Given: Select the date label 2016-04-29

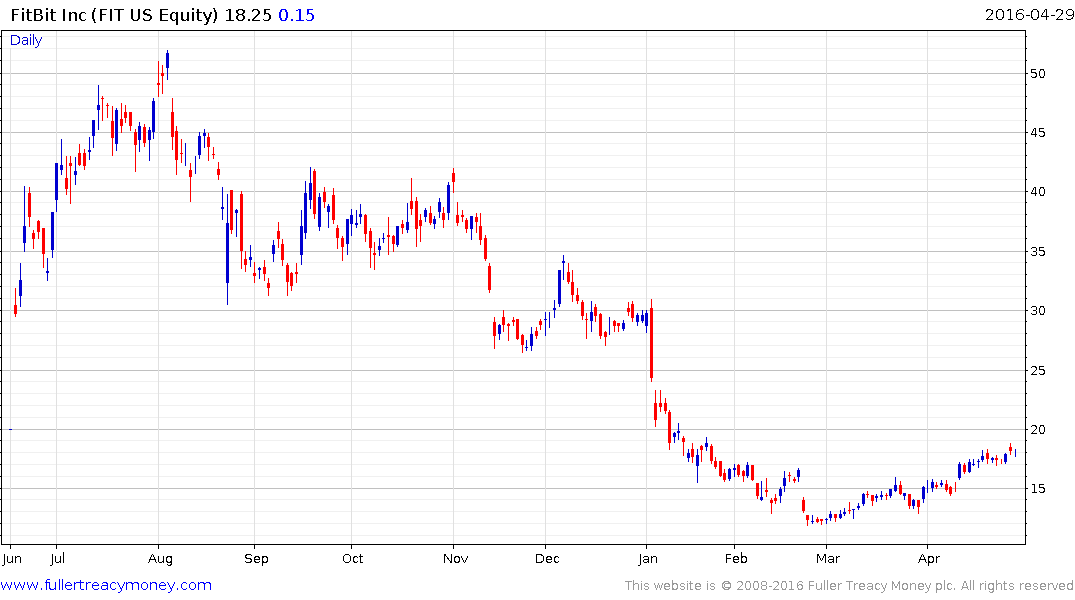Looking at the screenshot, I should click(x=1029, y=15).
